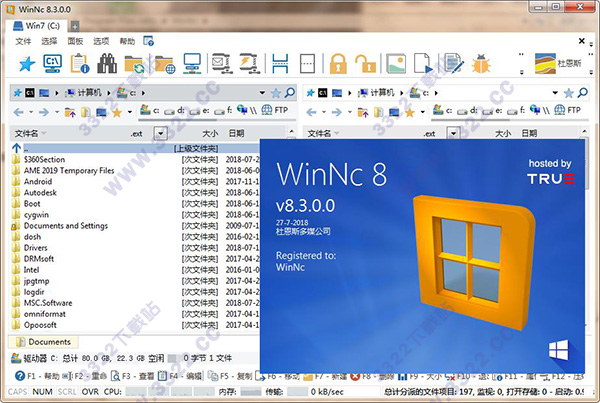This screenshot has height=403, width=600.
Task: Click F5 - 复制 function button
Action: (x=230, y=376)
